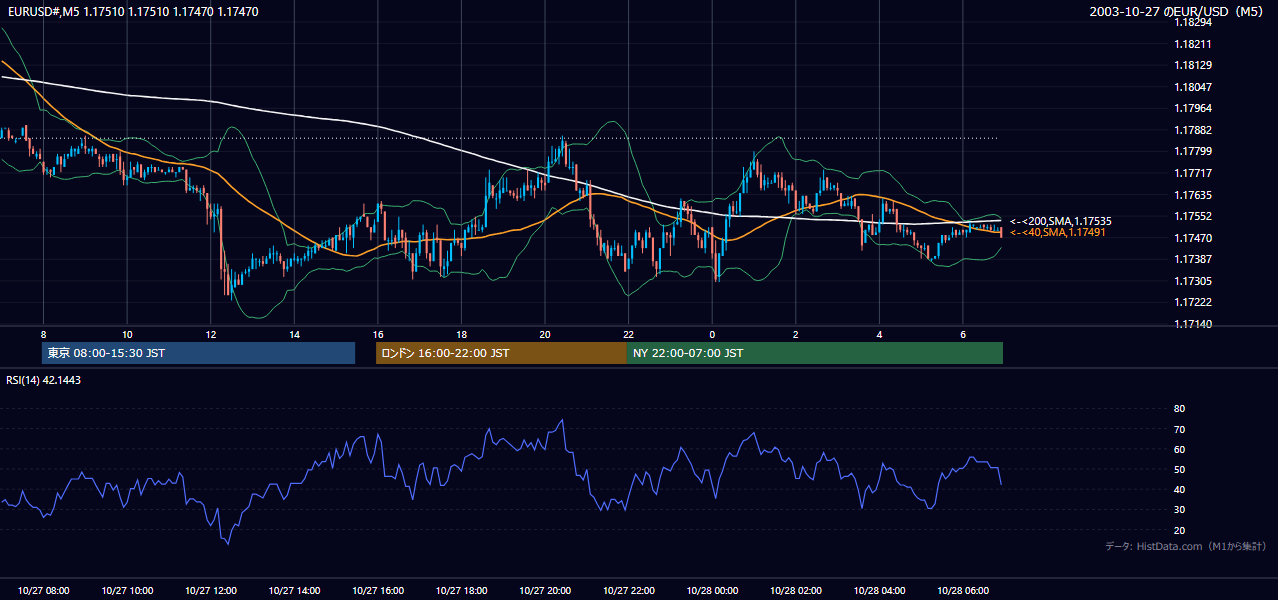1278x600 pixels.
Task: Click the bottom time label 10/27 14:00
Action: 294,591
